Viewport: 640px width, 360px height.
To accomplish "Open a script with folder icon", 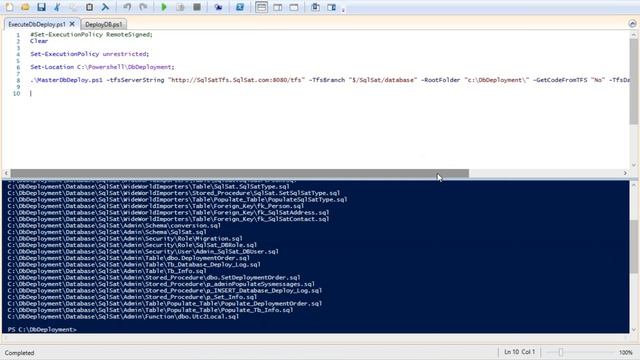I will pos(25,7).
